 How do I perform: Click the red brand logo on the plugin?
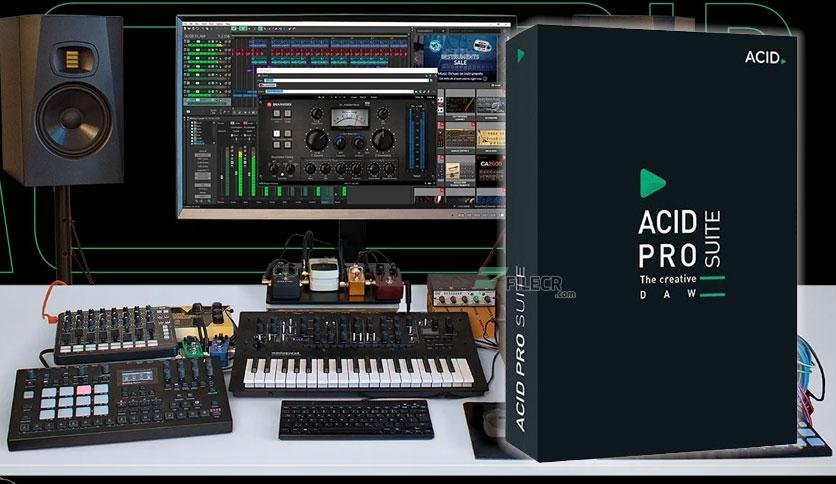(x=270, y=104)
